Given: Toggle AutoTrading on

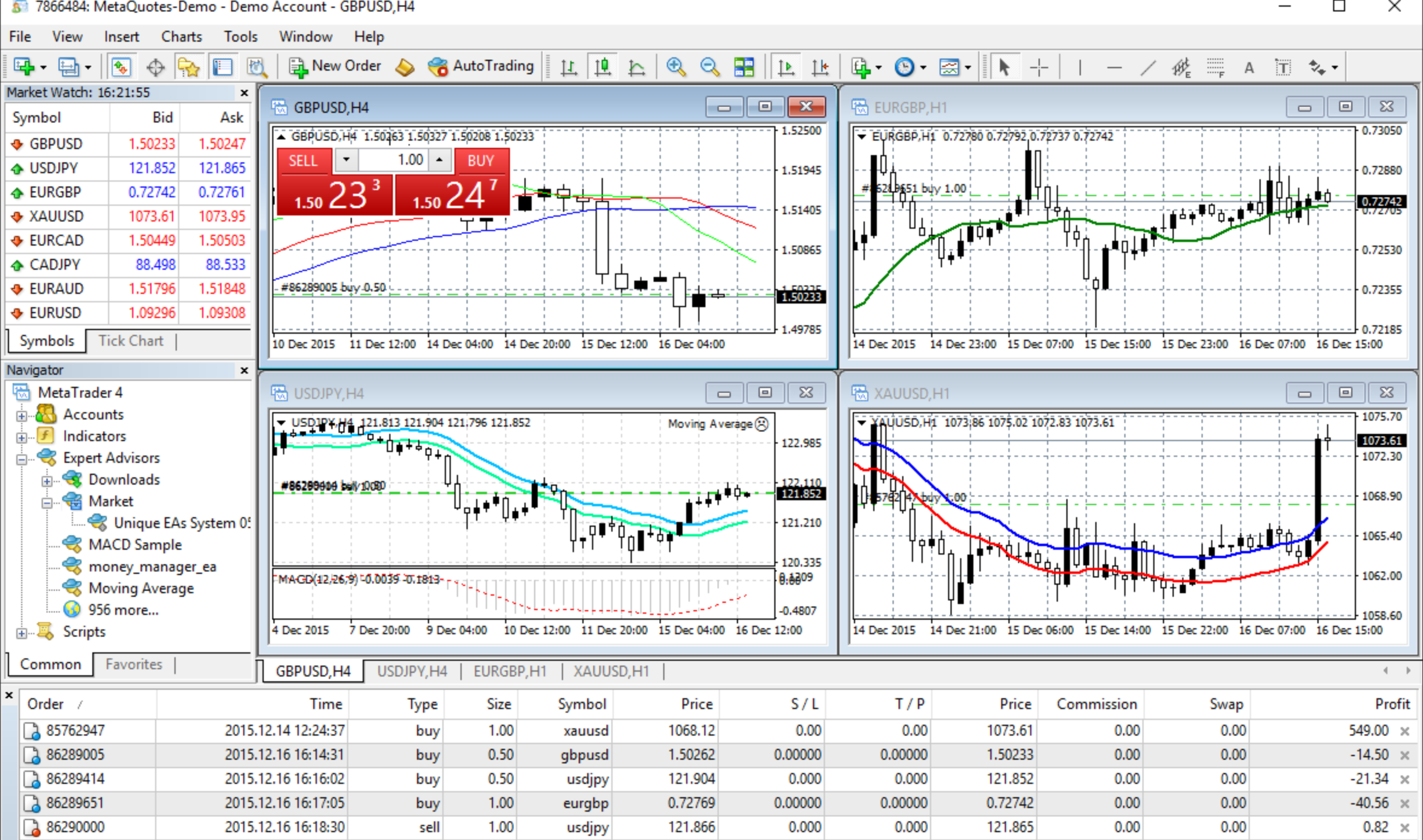Looking at the screenshot, I should (x=481, y=66).
